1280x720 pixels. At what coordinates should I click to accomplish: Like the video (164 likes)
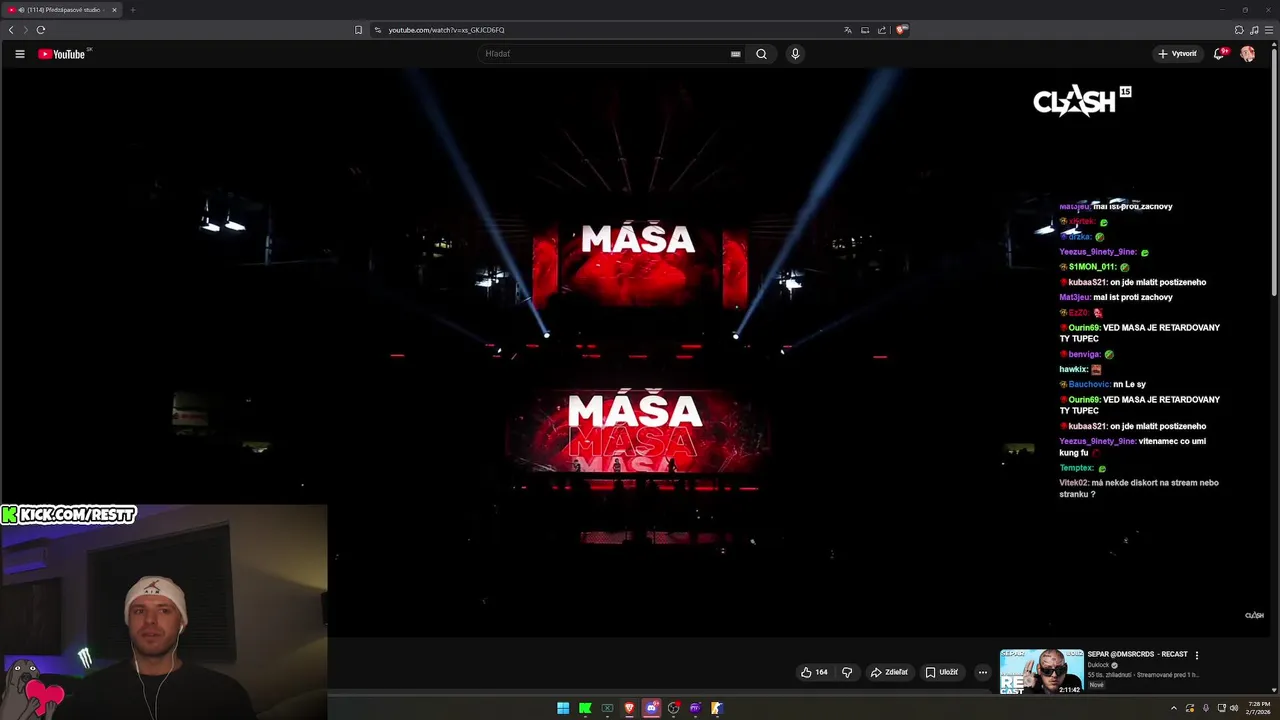coord(814,672)
